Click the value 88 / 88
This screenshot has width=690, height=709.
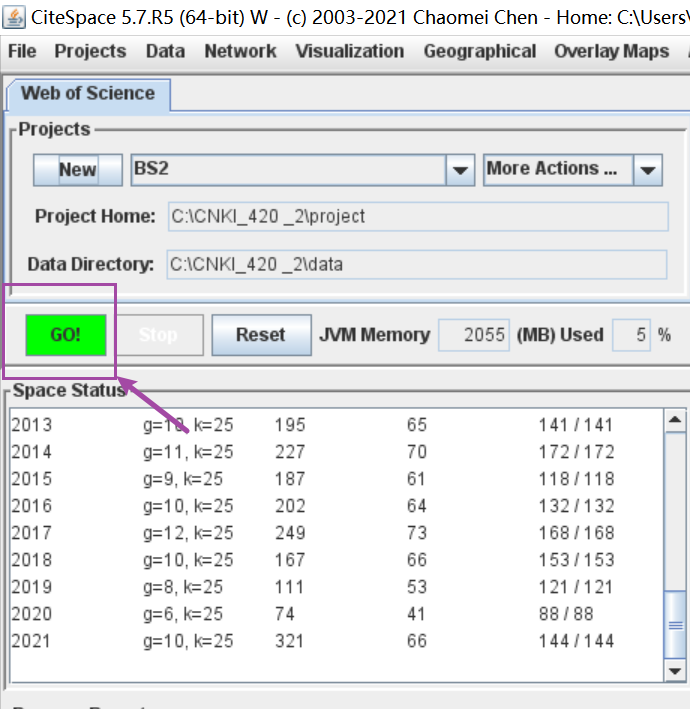point(566,614)
